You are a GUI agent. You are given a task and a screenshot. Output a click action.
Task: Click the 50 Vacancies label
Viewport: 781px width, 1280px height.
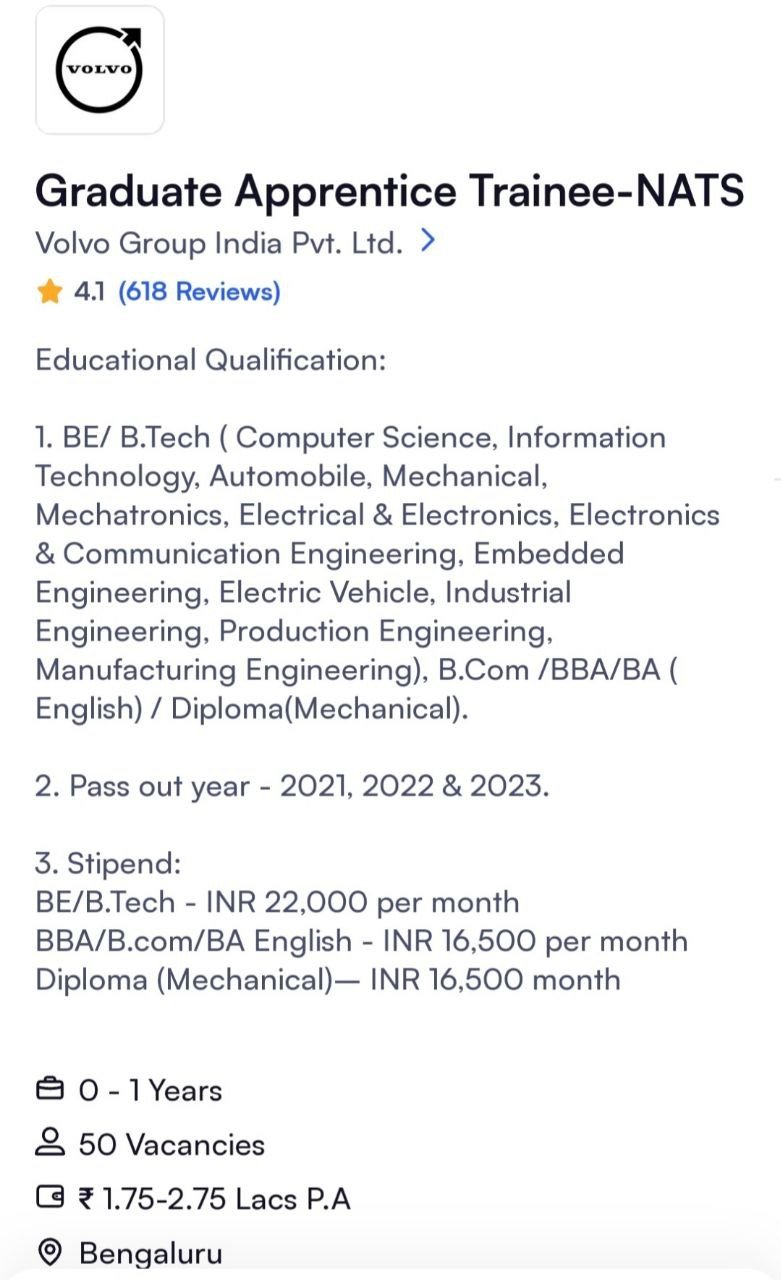click(169, 1144)
